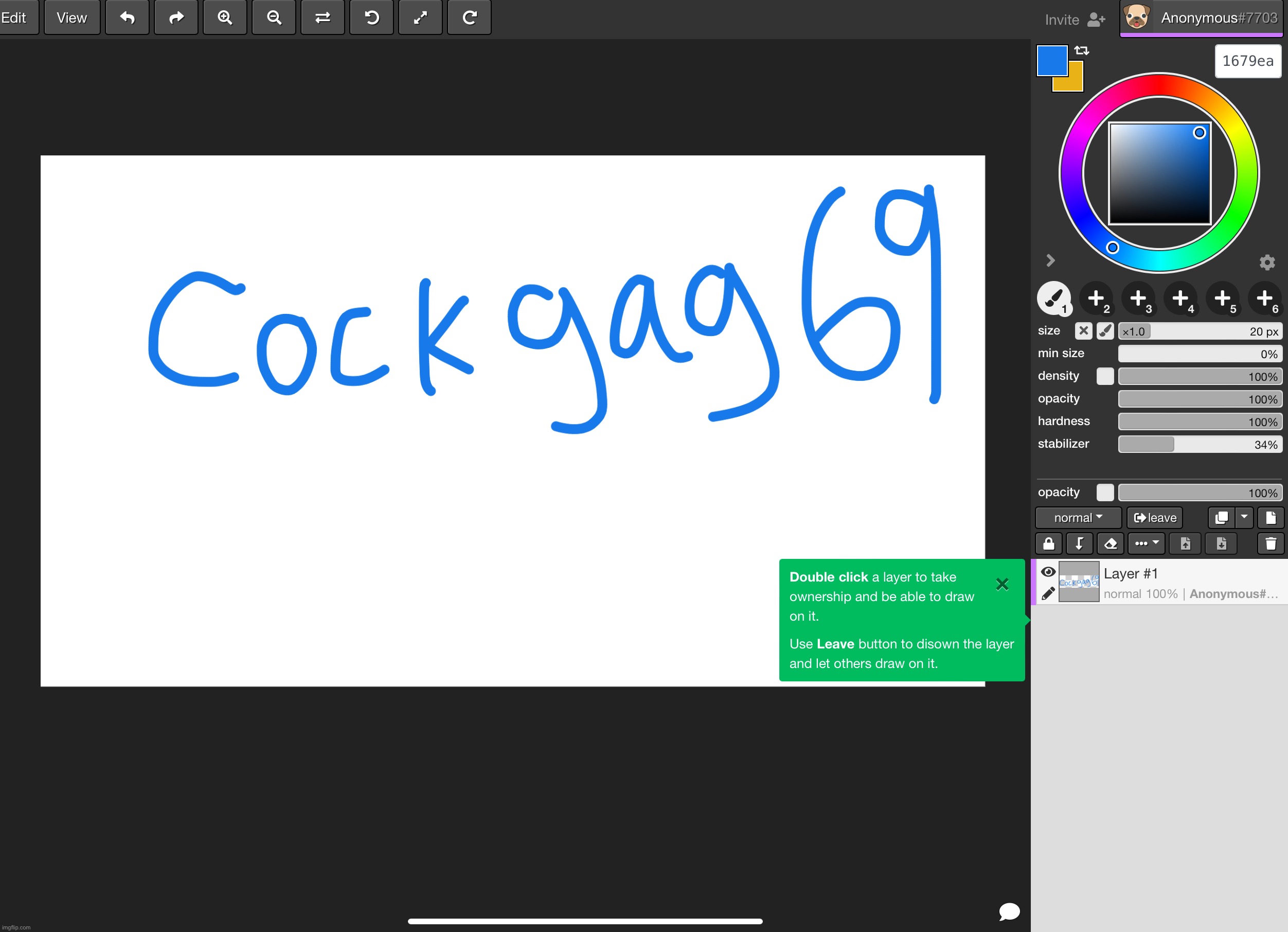
Task: Toggle the layer opacity checkbox
Action: click(1105, 492)
